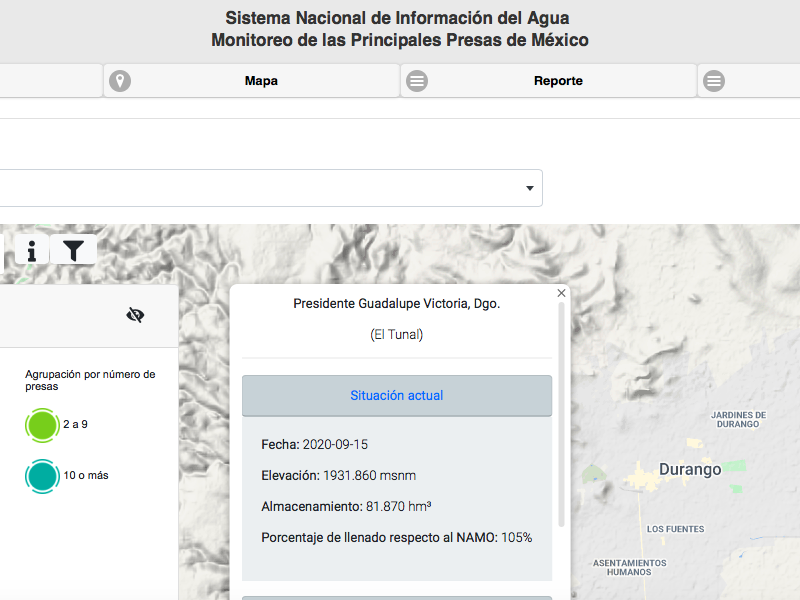
Task: Click the map pin icon beside Mapa
Action: click(x=120, y=81)
